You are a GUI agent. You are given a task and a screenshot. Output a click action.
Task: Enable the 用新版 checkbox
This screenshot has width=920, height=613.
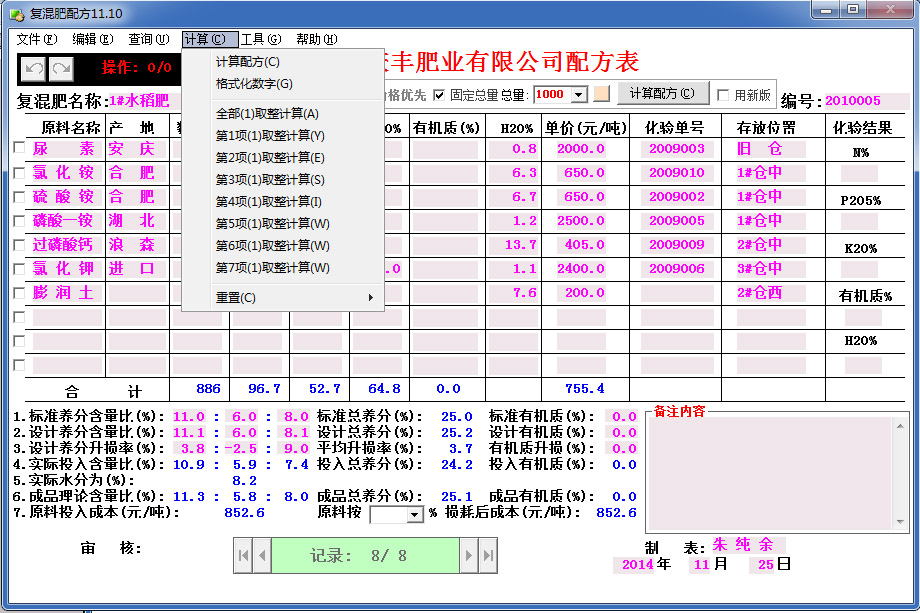724,93
